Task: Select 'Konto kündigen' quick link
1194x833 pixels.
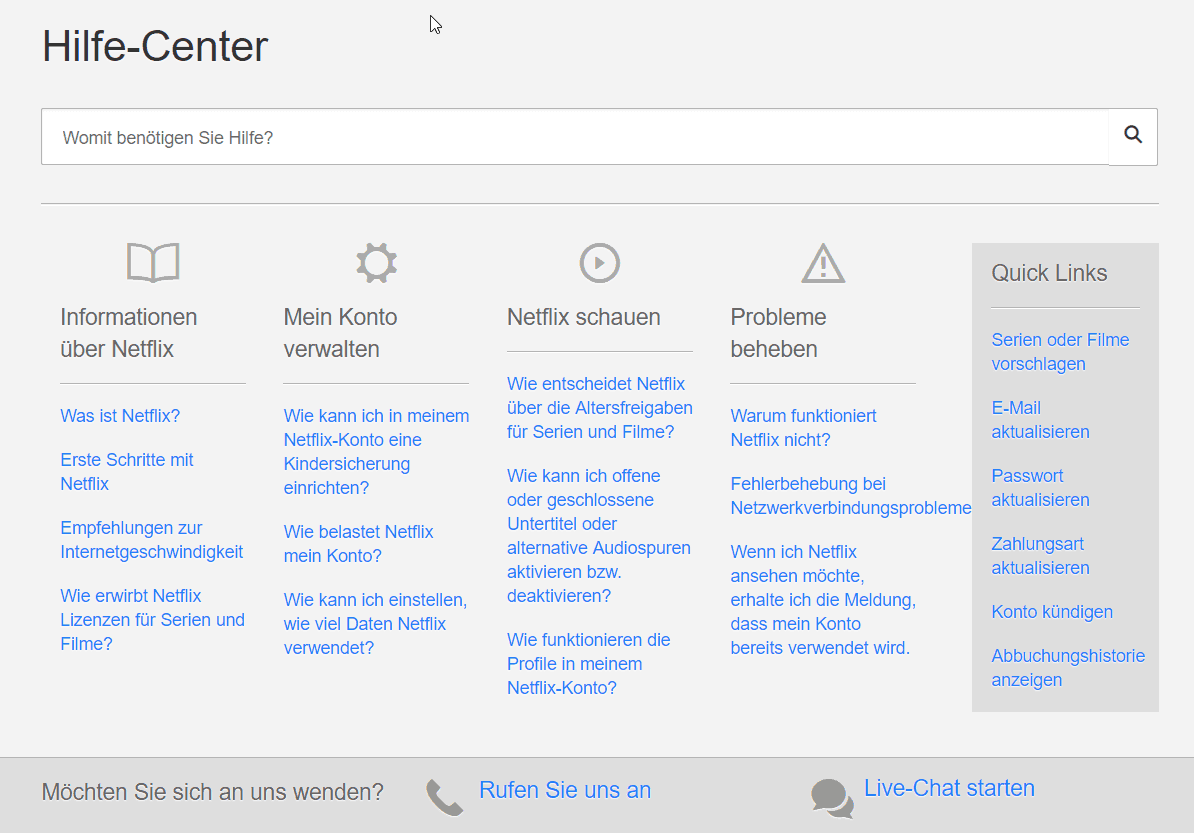Action: pos(1052,612)
